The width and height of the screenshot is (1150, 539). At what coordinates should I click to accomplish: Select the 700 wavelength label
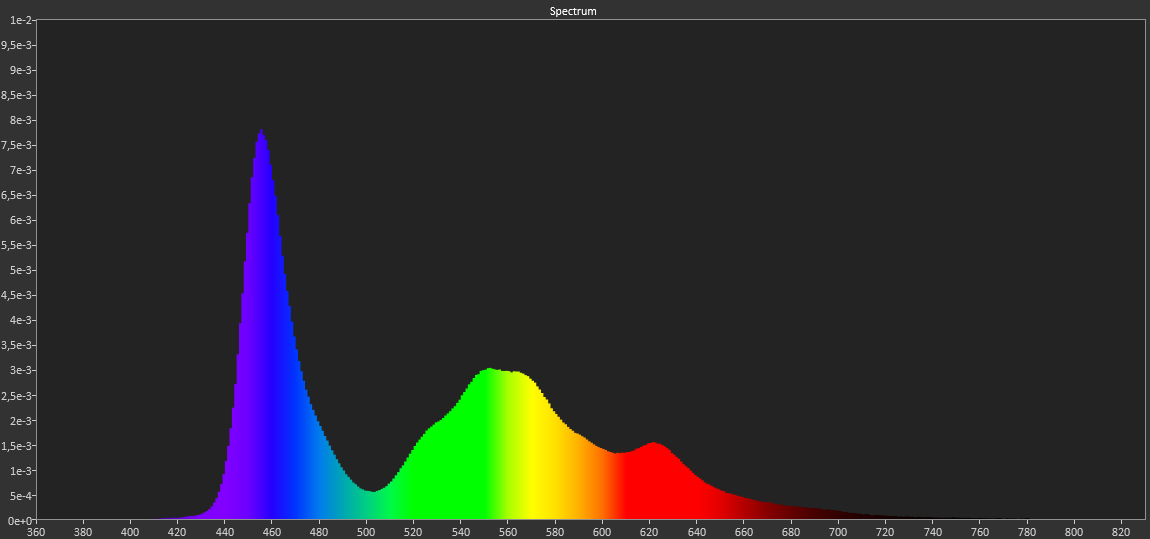click(838, 531)
